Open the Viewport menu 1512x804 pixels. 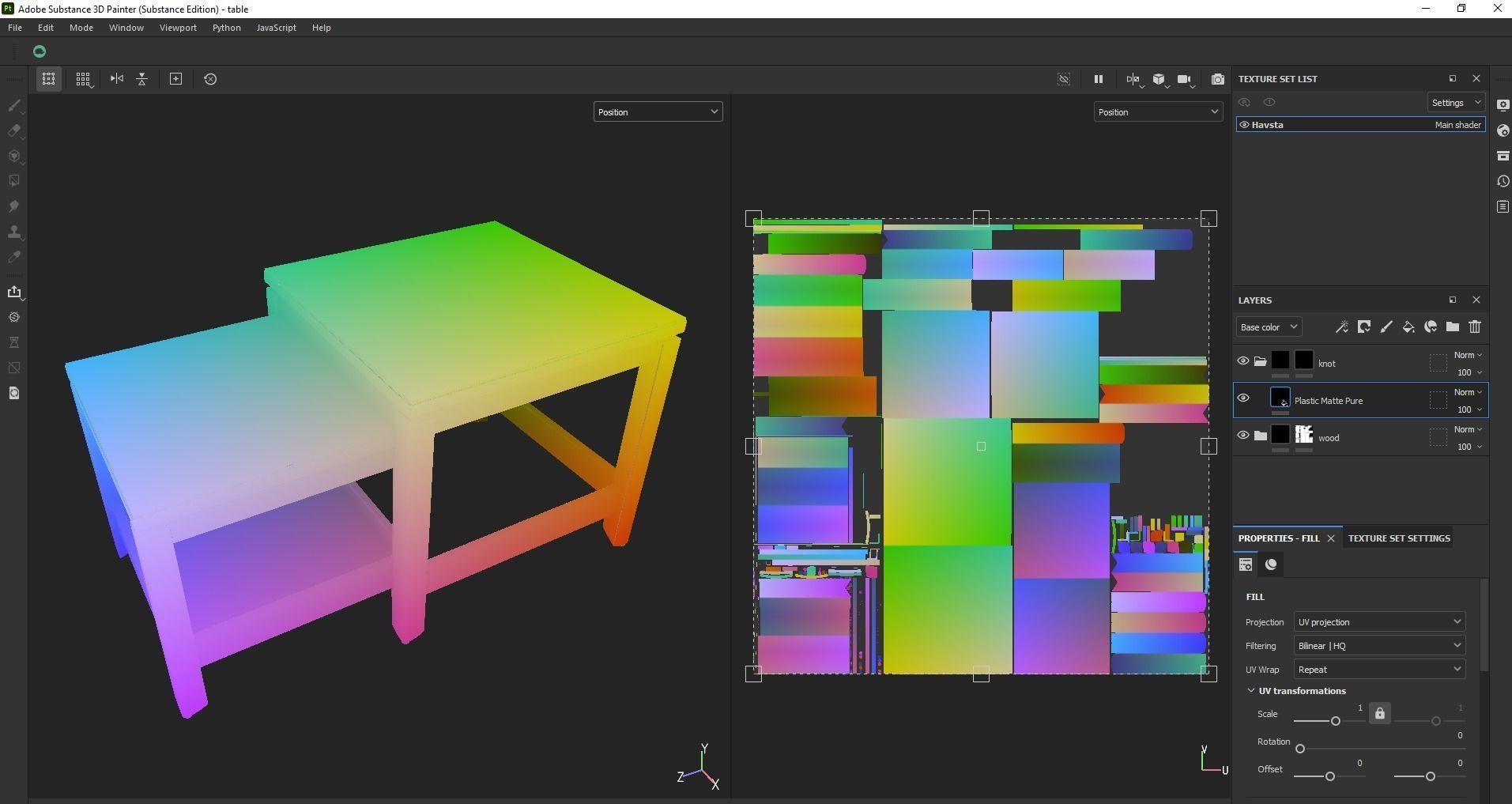coord(178,28)
